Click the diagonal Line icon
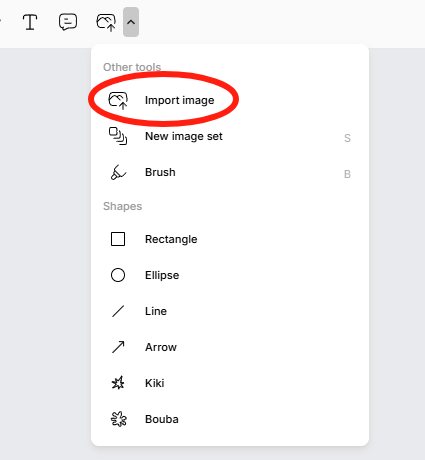Screen dimensions: 425x460 click(x=118, y=311)
